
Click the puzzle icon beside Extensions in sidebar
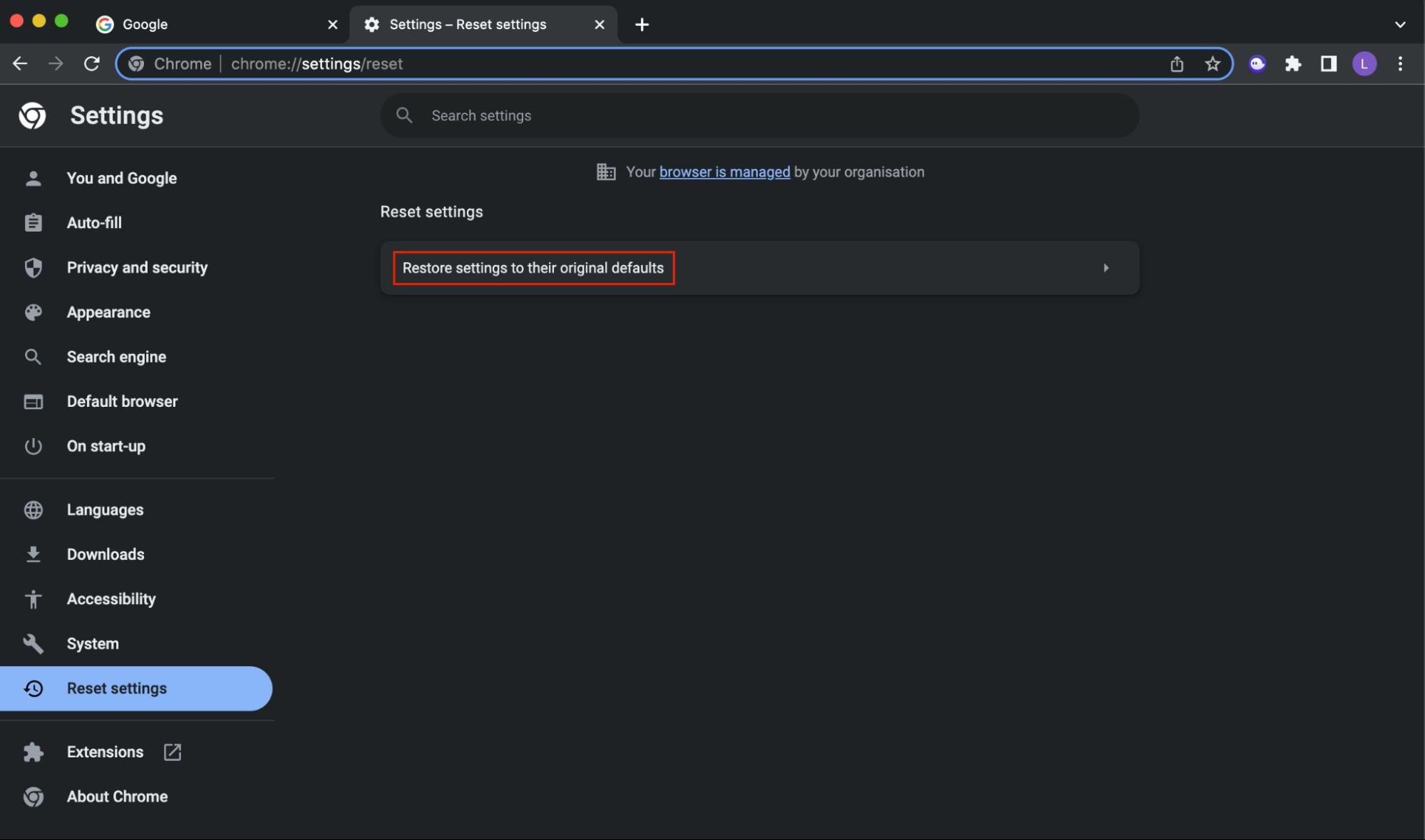[x=33, y=752]
